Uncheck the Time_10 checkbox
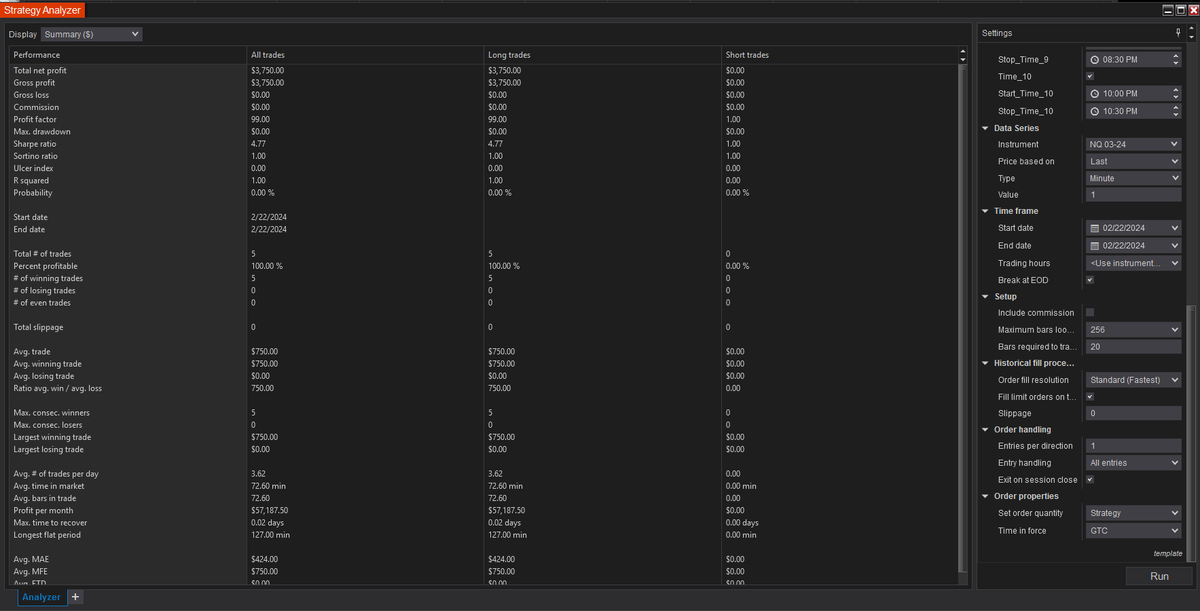Image resolution: width=1200 pixels, height=611 pixels. [x=1090, y=77]
